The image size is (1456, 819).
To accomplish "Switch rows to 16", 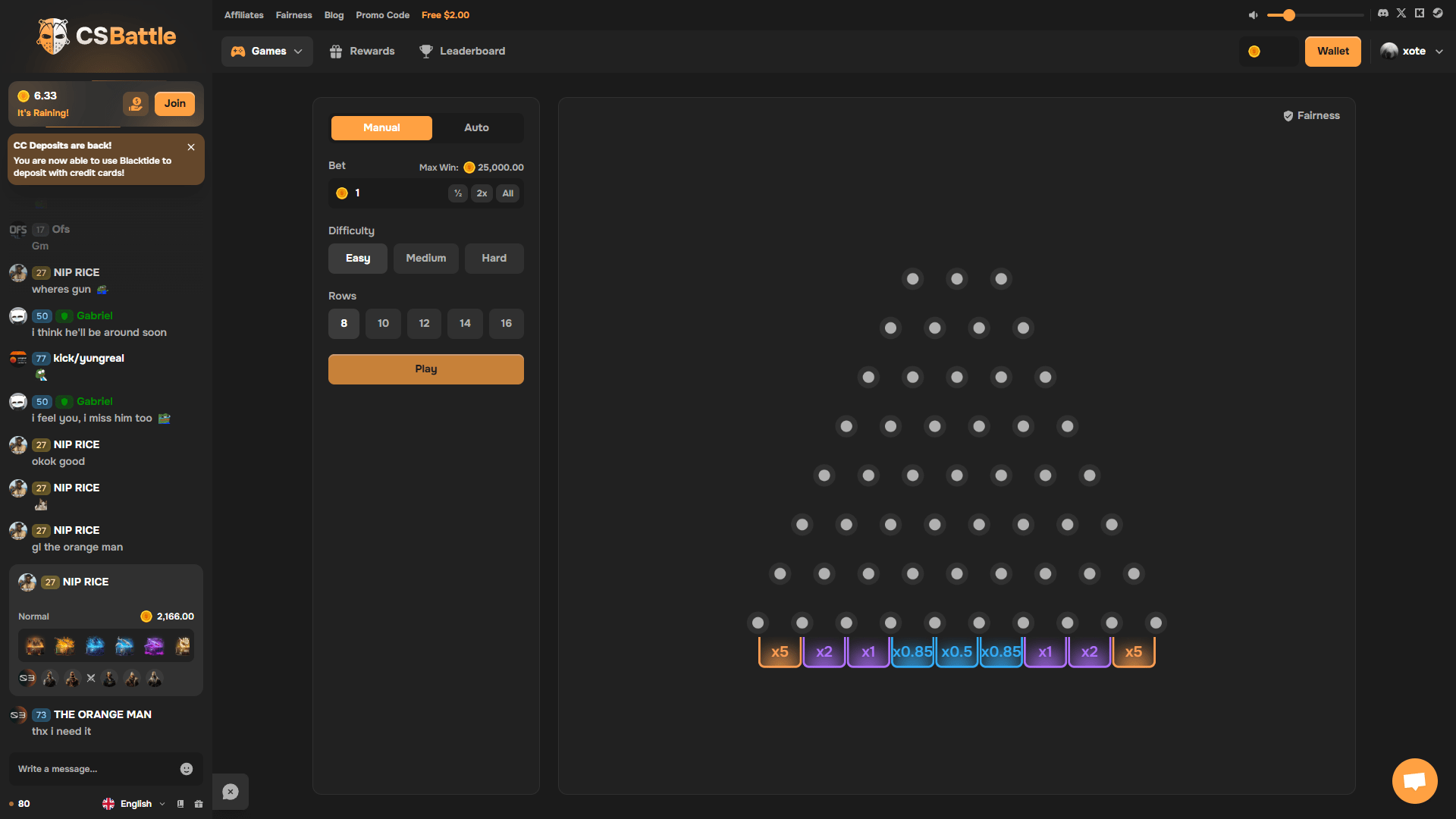I will [x=506, y=323].
